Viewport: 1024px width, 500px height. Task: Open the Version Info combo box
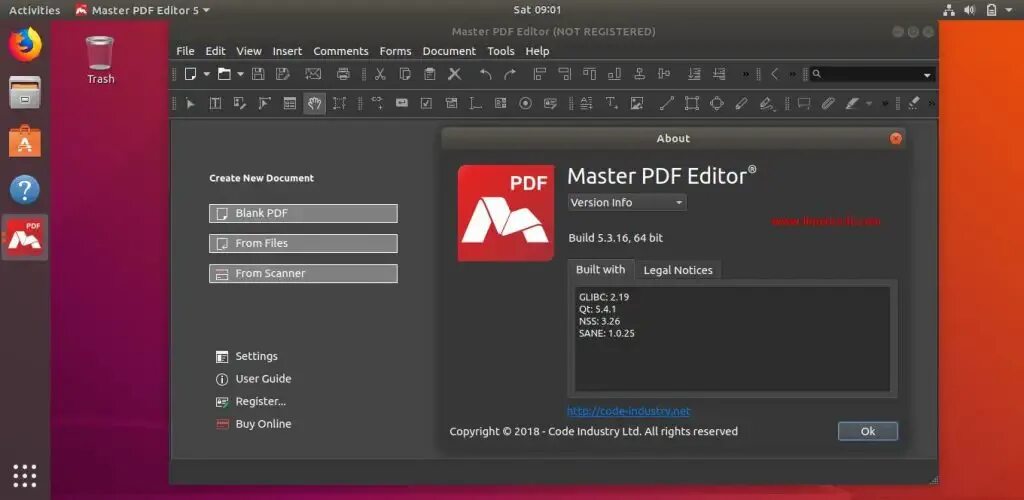627,202
